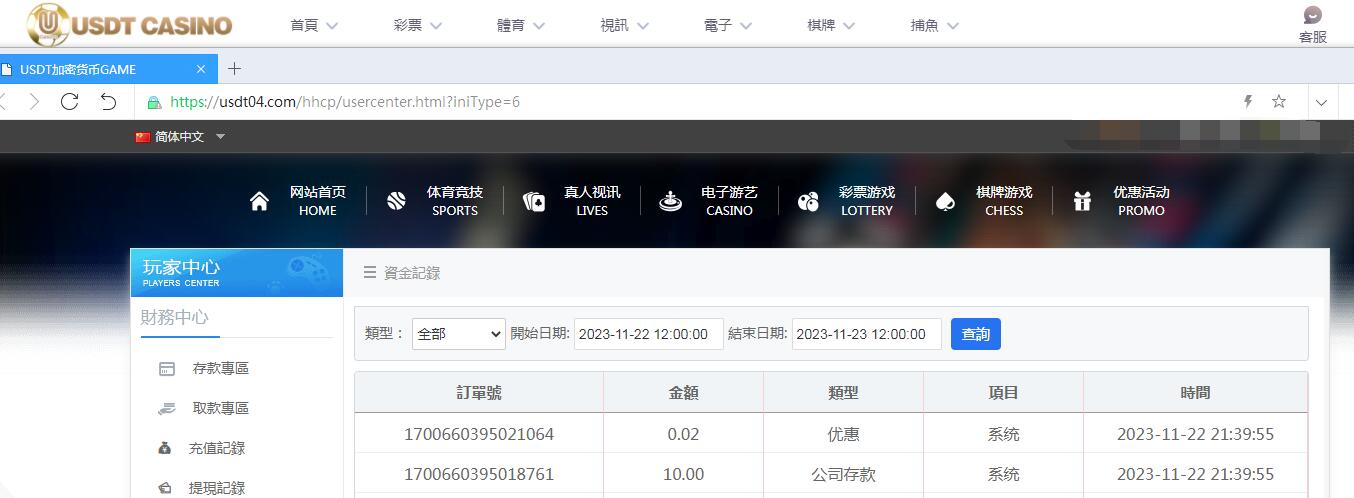This screenshot has width=1354, height=498.
Task: Click the 公司存款 type cell
Action: (843, 474)
